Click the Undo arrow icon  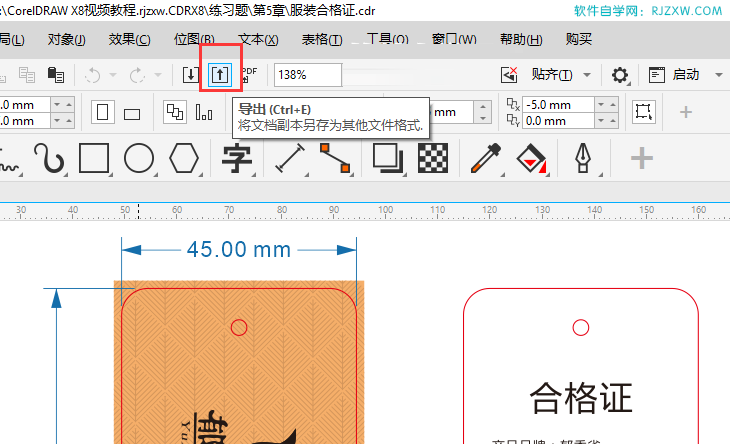(x=93, y=75)
